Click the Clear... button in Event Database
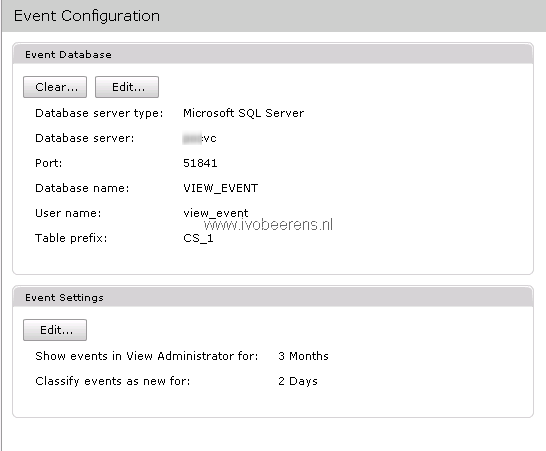This screenshot has width=546, height=451. pos(55,87)
